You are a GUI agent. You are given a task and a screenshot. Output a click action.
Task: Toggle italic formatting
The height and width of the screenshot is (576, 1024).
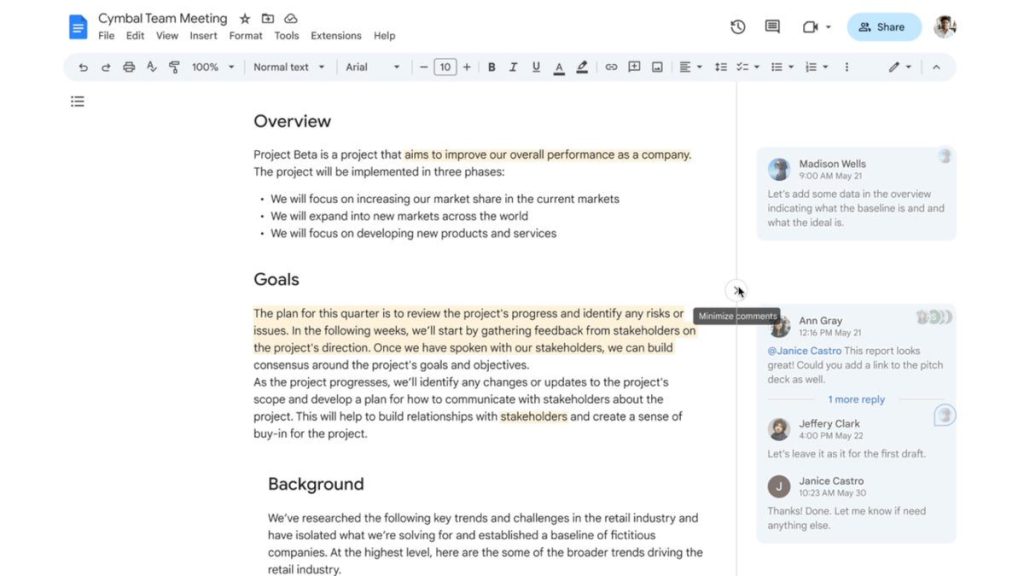513,67
